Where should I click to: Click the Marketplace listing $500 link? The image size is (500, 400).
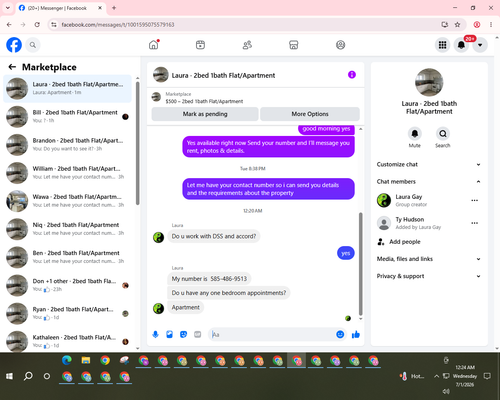[204, 101]
